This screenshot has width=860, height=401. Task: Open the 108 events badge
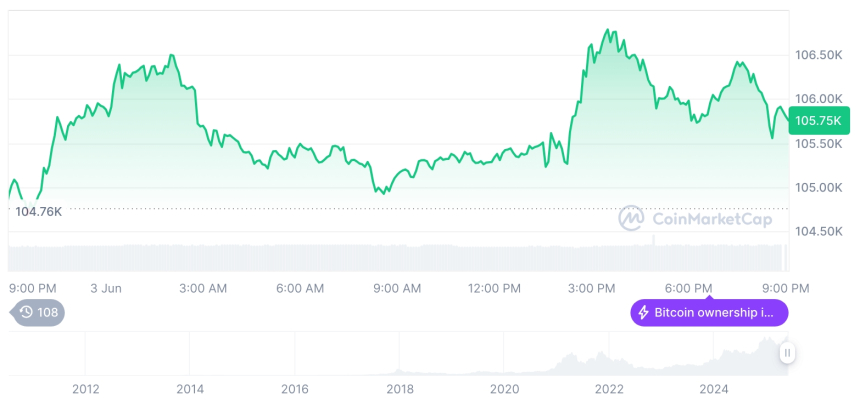tap(37, 313)
